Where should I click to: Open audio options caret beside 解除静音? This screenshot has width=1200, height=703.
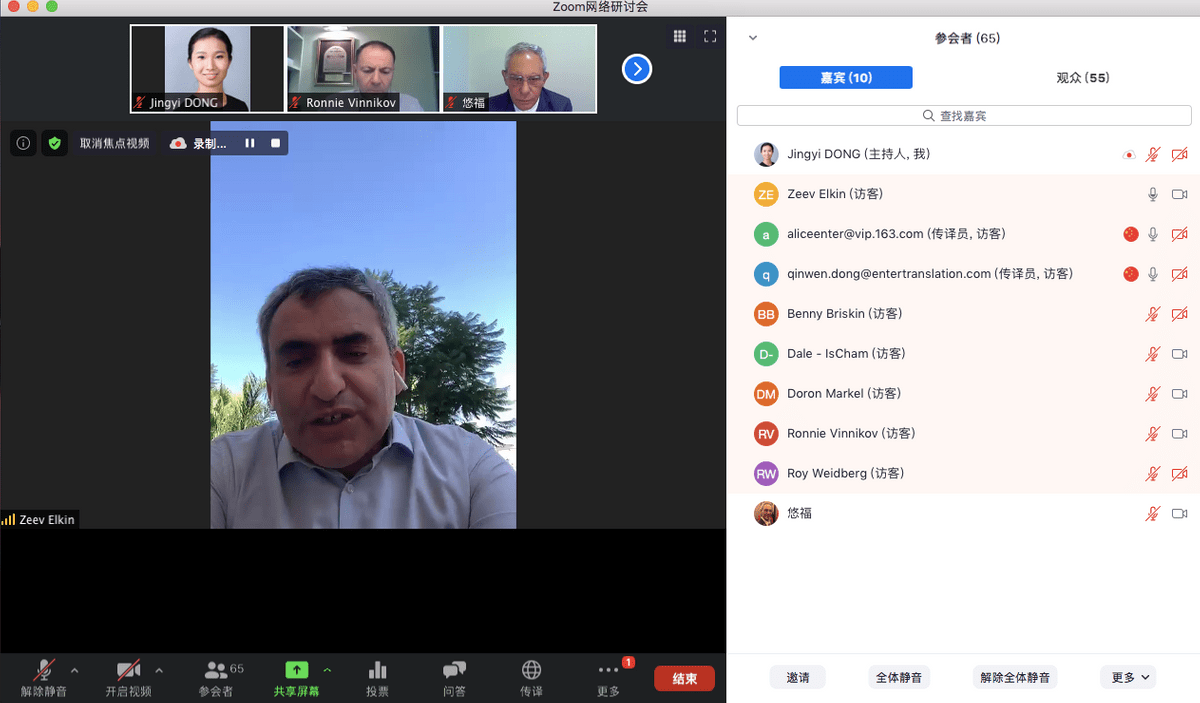(74, 670)
